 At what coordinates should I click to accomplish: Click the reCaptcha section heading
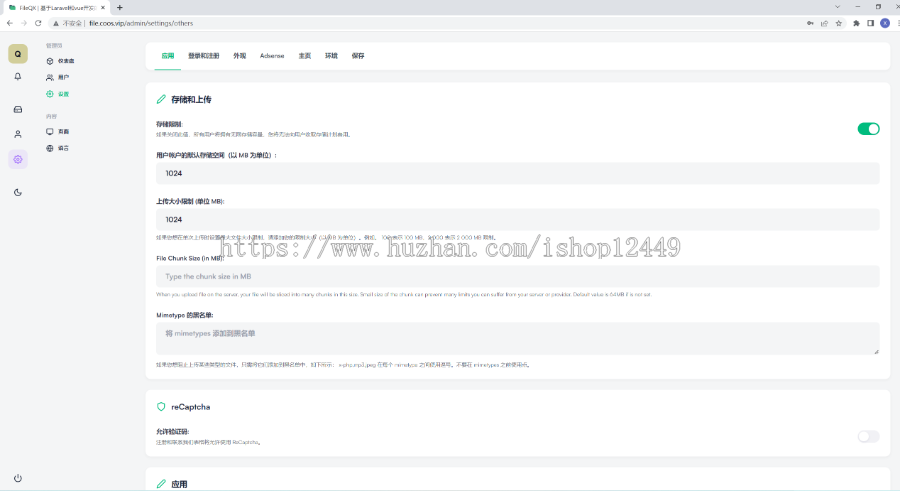(191, 407)
